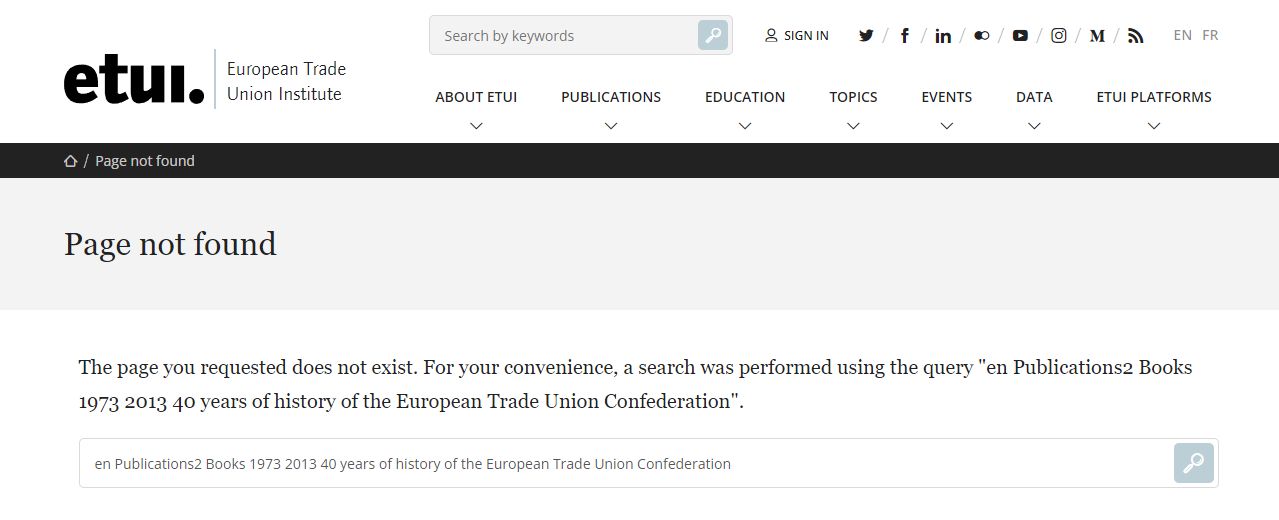Switch language to FR
This screenshot has width=1279, height=520.
point(1210,35)
